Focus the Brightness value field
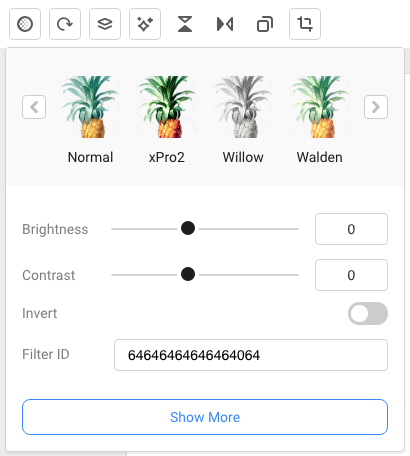This screenshot has height=456, width=410. (351, 229)
